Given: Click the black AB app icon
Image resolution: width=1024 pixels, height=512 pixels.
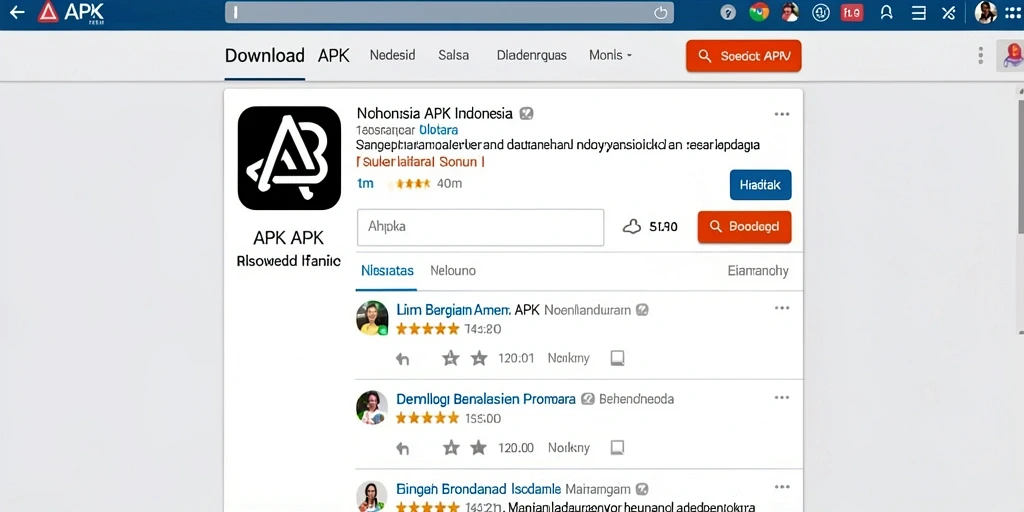Looking at the screenshot, I should click(289, 158).
